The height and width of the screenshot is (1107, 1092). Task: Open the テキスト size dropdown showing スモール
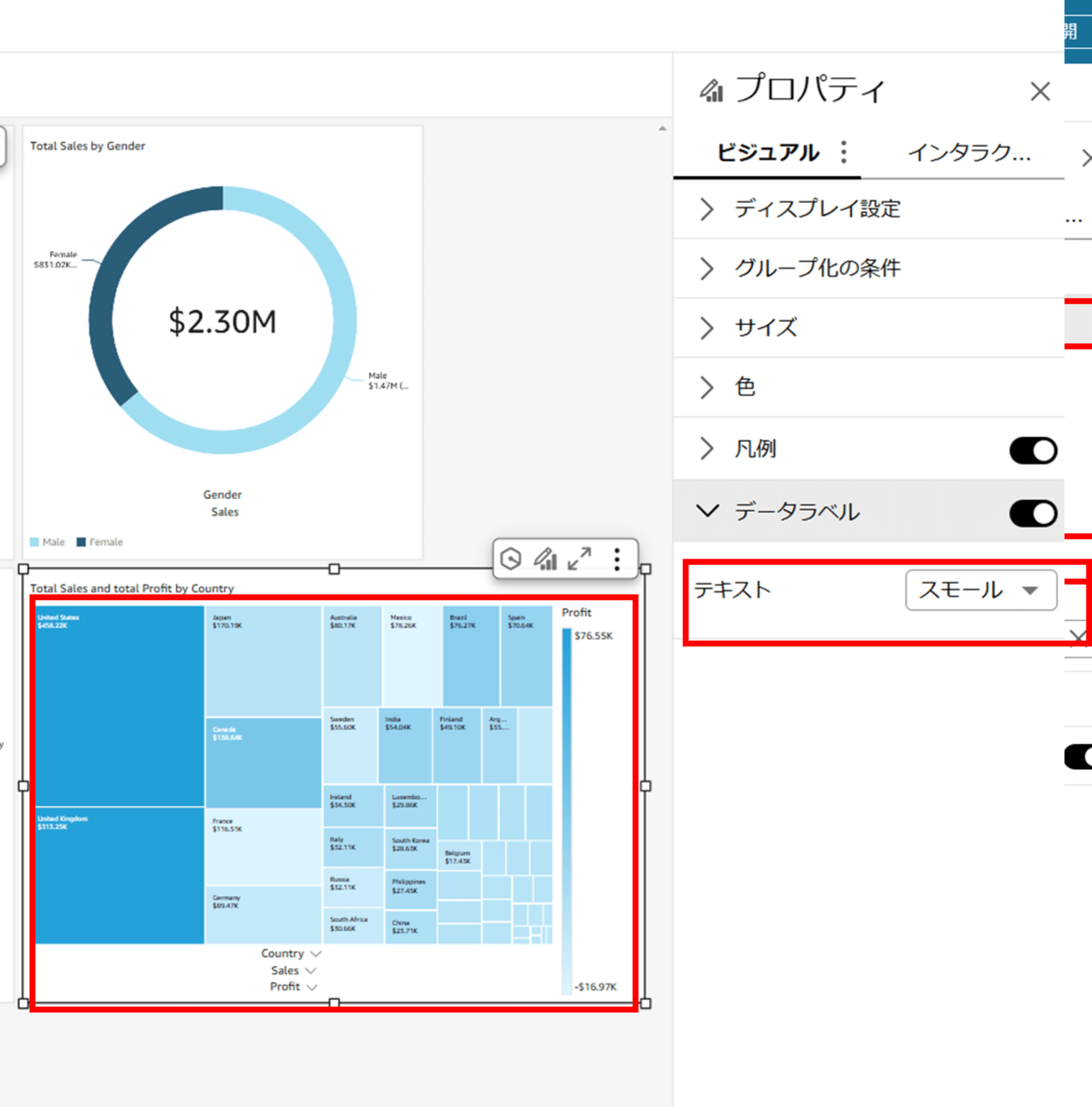(x=981, y=589)
